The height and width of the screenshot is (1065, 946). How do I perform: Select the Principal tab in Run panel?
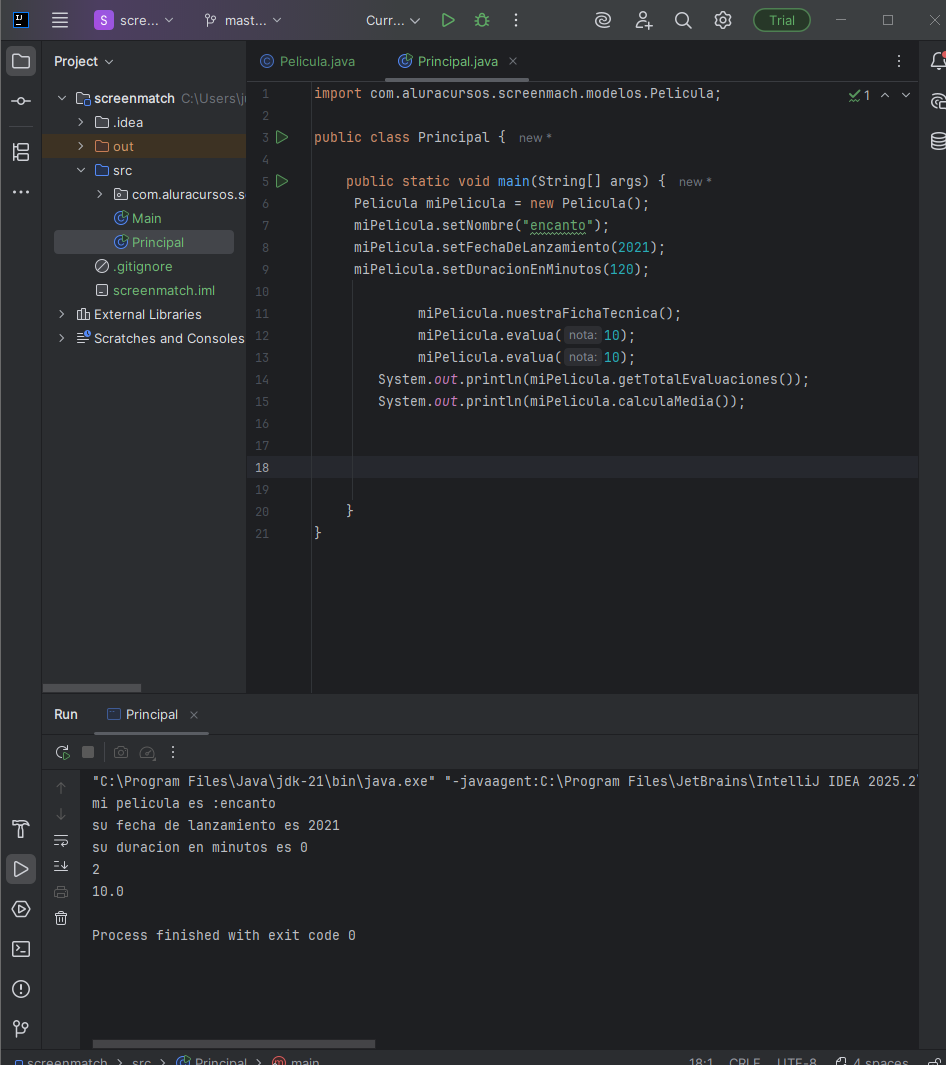pos(143,715)
